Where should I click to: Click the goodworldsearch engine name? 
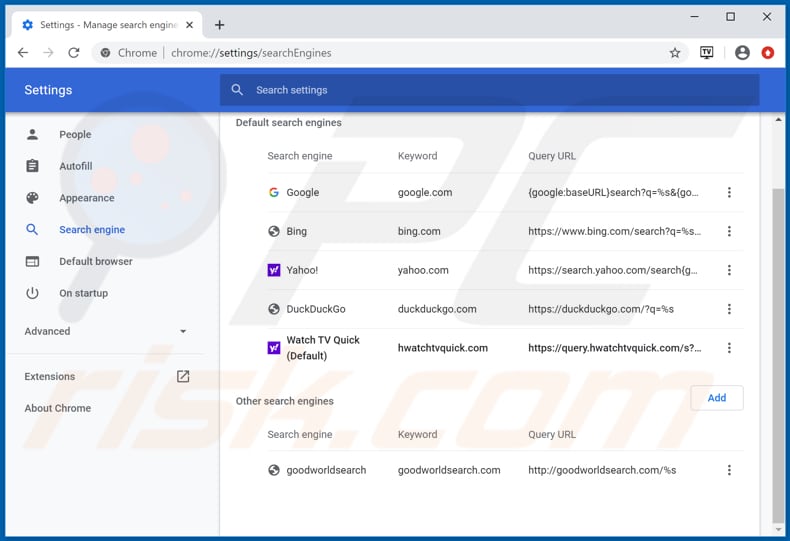(x=326, y=469)
